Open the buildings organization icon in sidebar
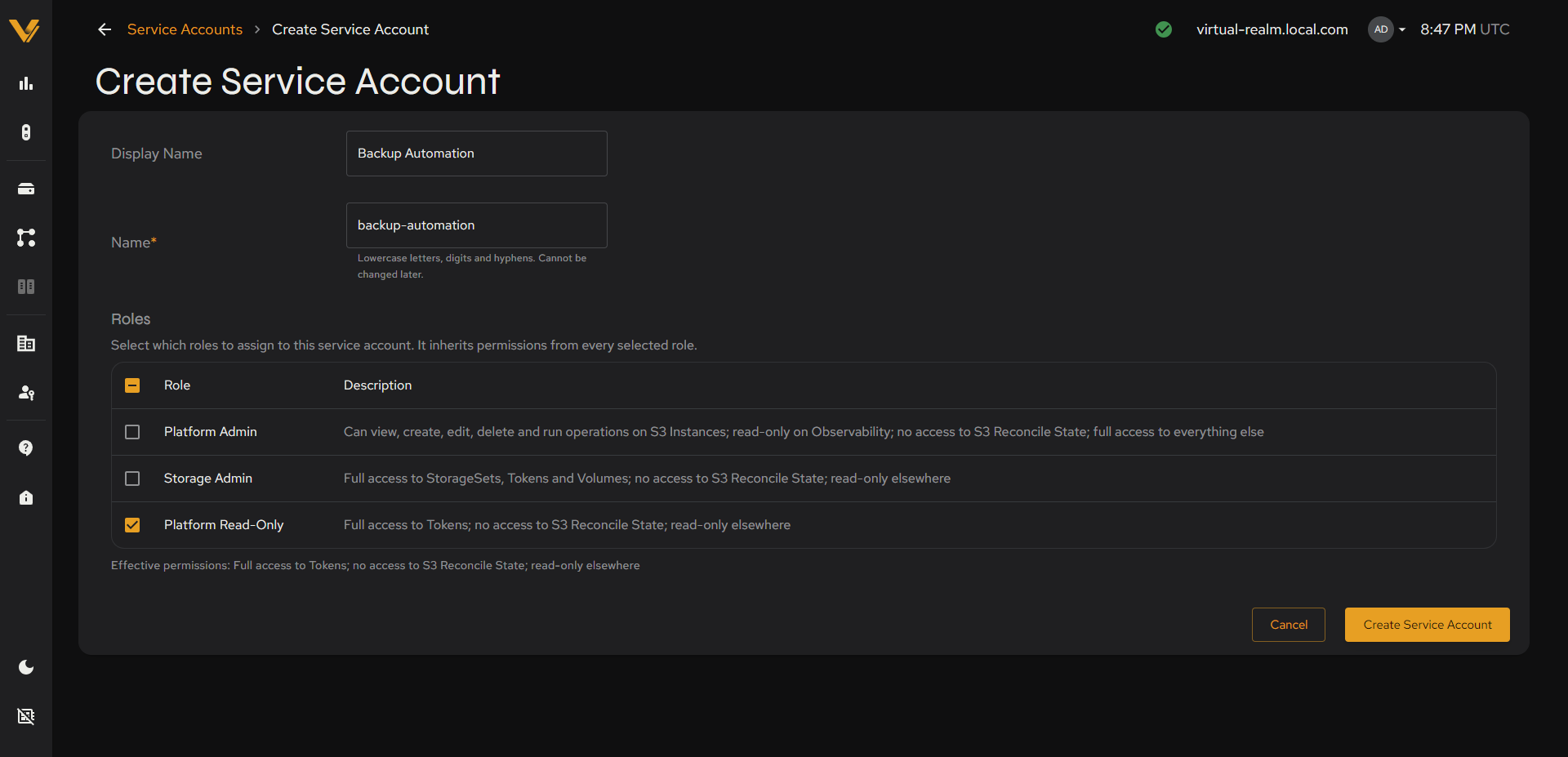The width and height of the screenshot is (1568, 757). coord(26,343)
